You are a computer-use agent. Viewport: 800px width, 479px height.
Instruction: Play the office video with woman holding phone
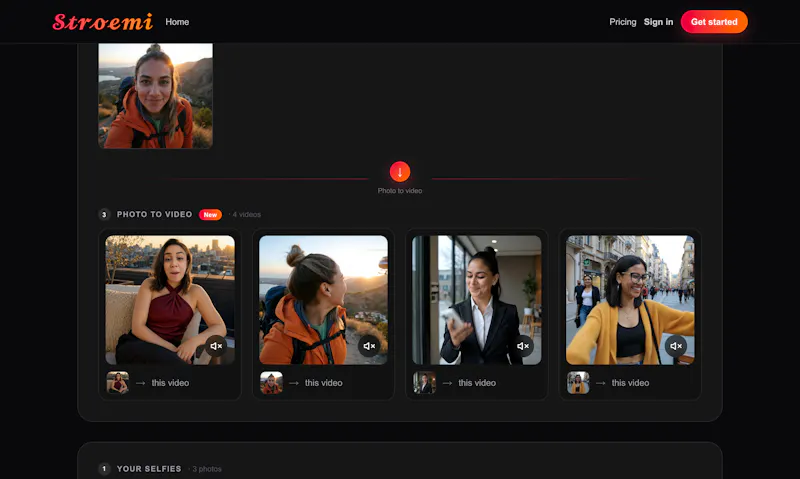477,300
